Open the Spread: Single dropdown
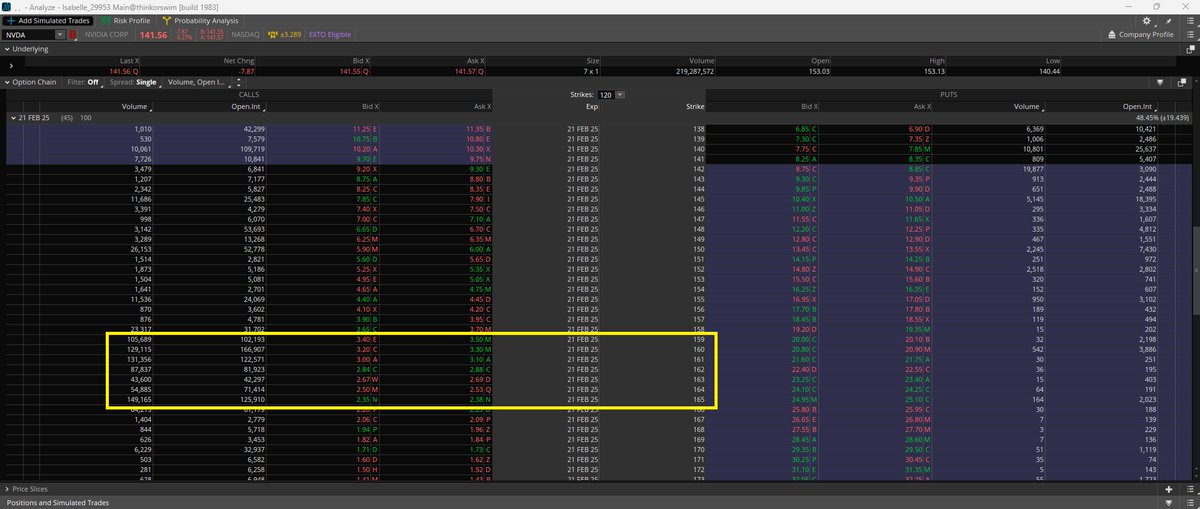The image size is (1200, 509). 136,82
